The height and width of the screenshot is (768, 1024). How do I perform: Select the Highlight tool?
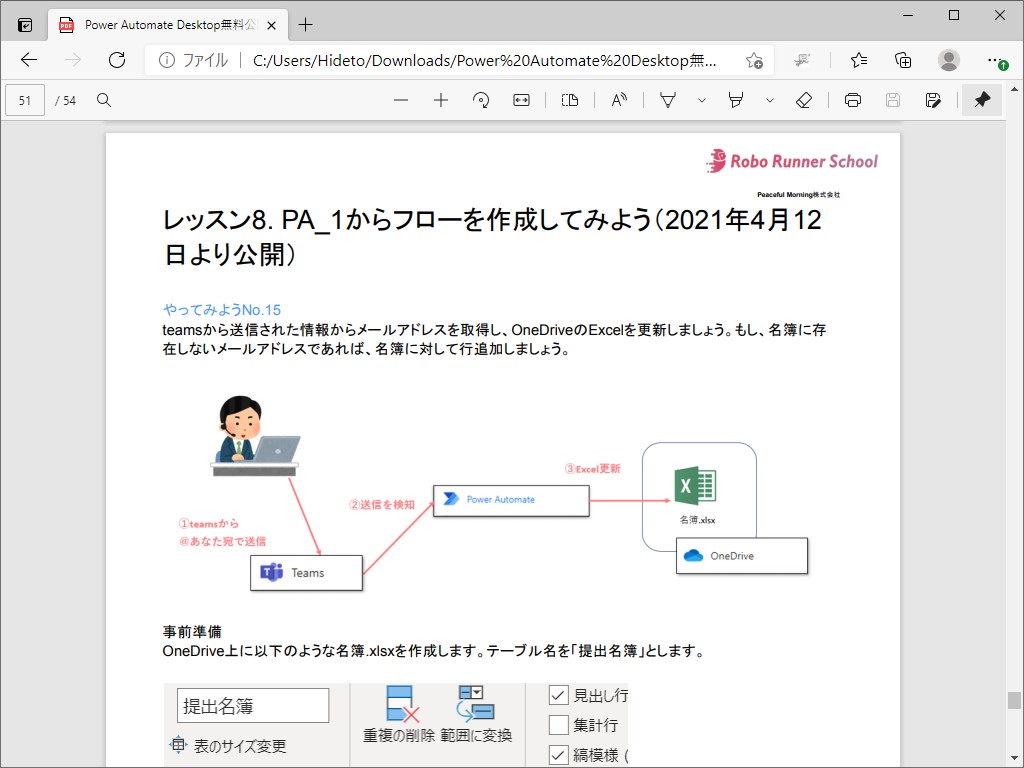click(x=735, y=100)
